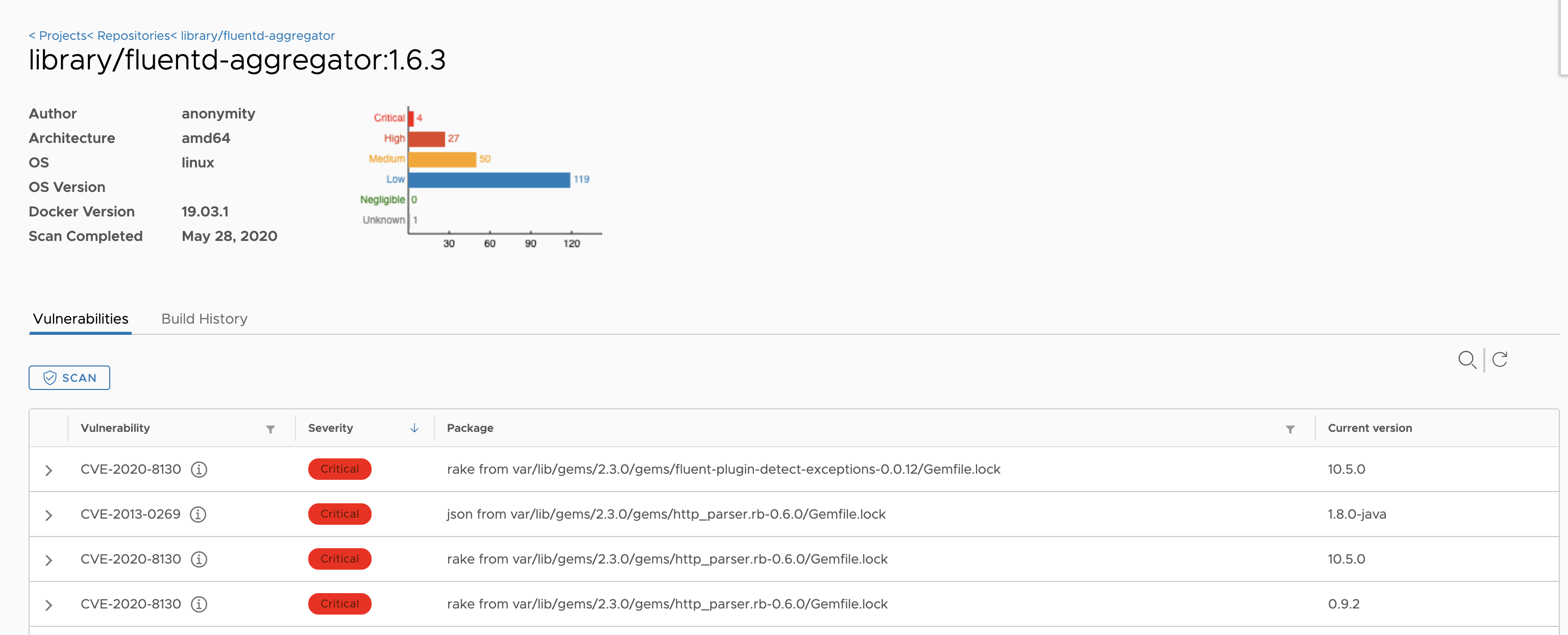Expand the last vulnerability row details

click(48, 605)
